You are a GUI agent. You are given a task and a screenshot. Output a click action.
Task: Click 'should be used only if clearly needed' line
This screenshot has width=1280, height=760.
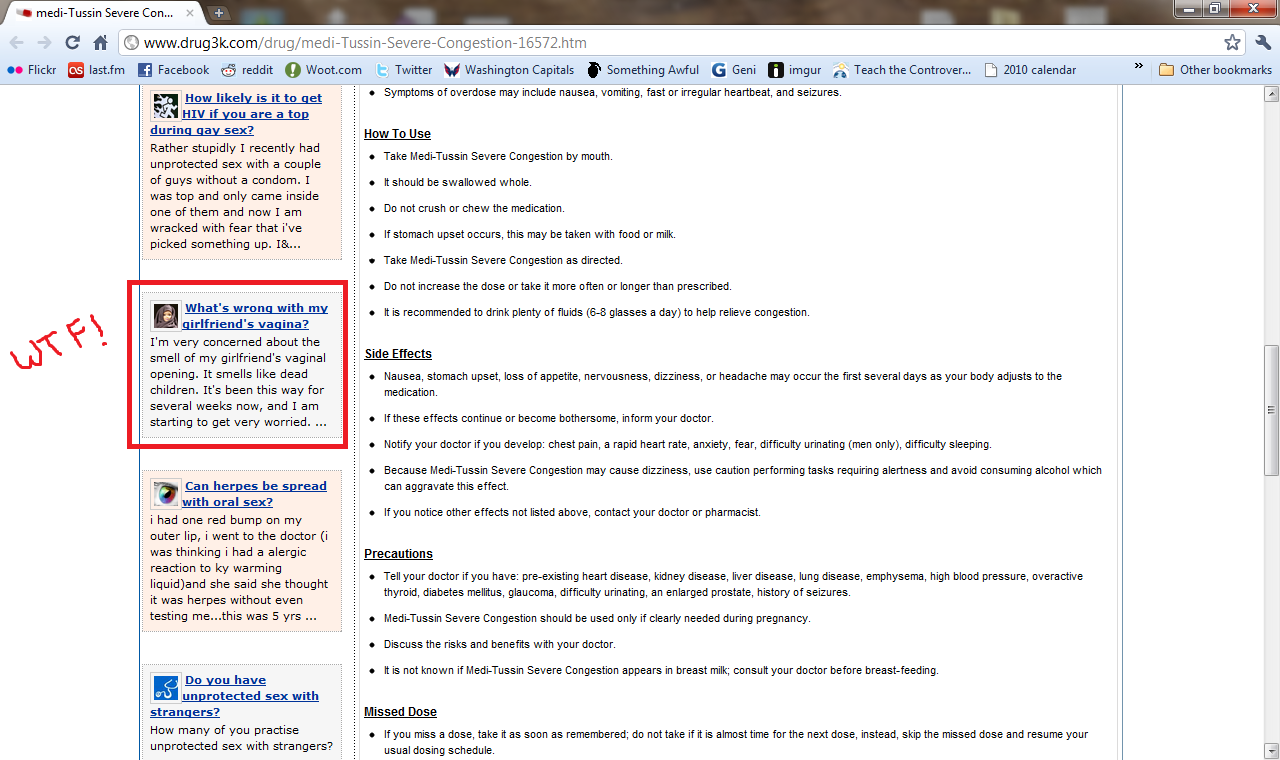click(x=597, y=618)
